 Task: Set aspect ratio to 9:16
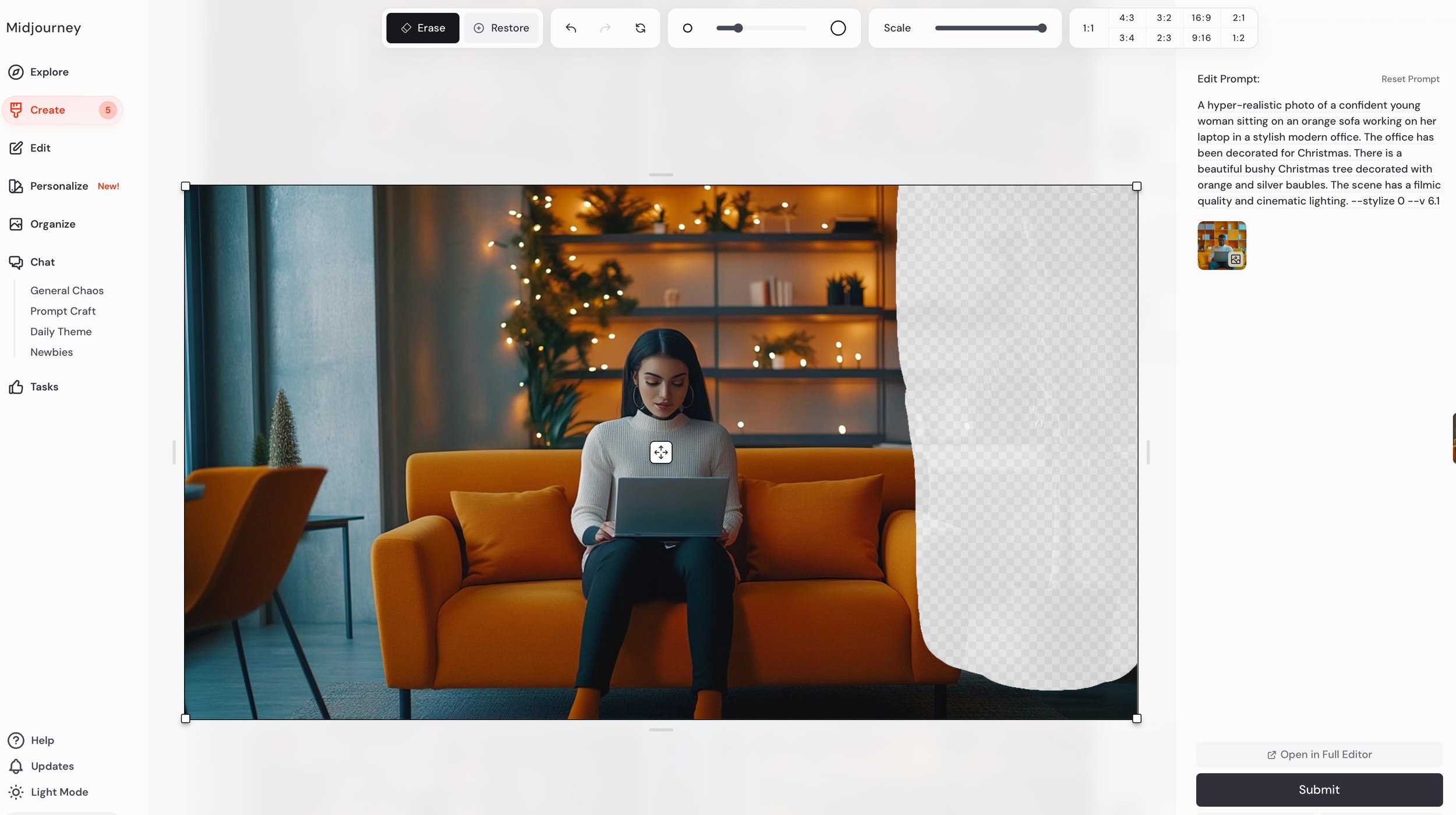(1201, 38)
